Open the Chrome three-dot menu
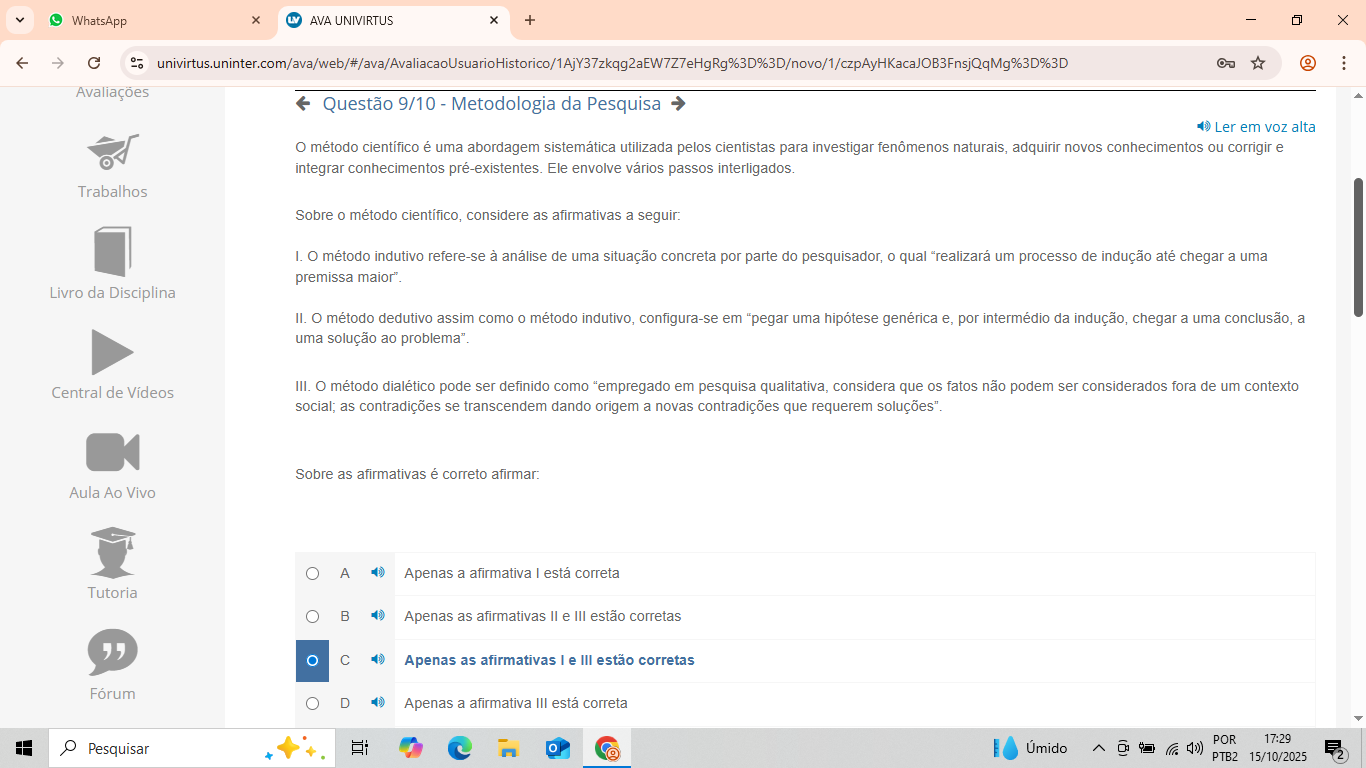Viewport: 1366px width, 768px height. [1343, 63]
